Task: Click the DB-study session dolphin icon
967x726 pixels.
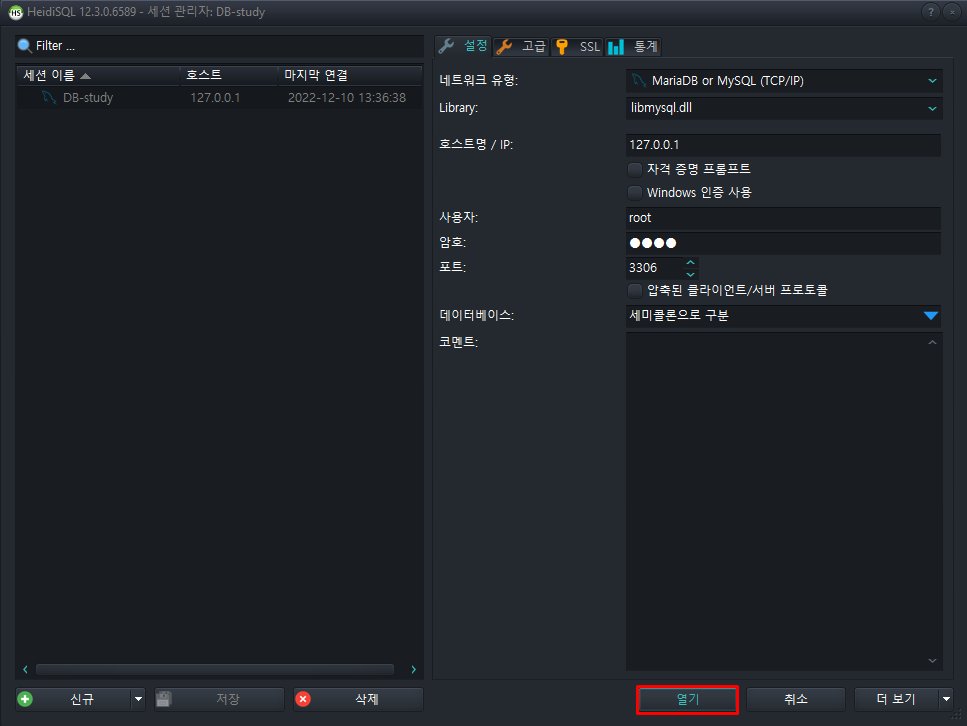Action: (x=49, y=97)
